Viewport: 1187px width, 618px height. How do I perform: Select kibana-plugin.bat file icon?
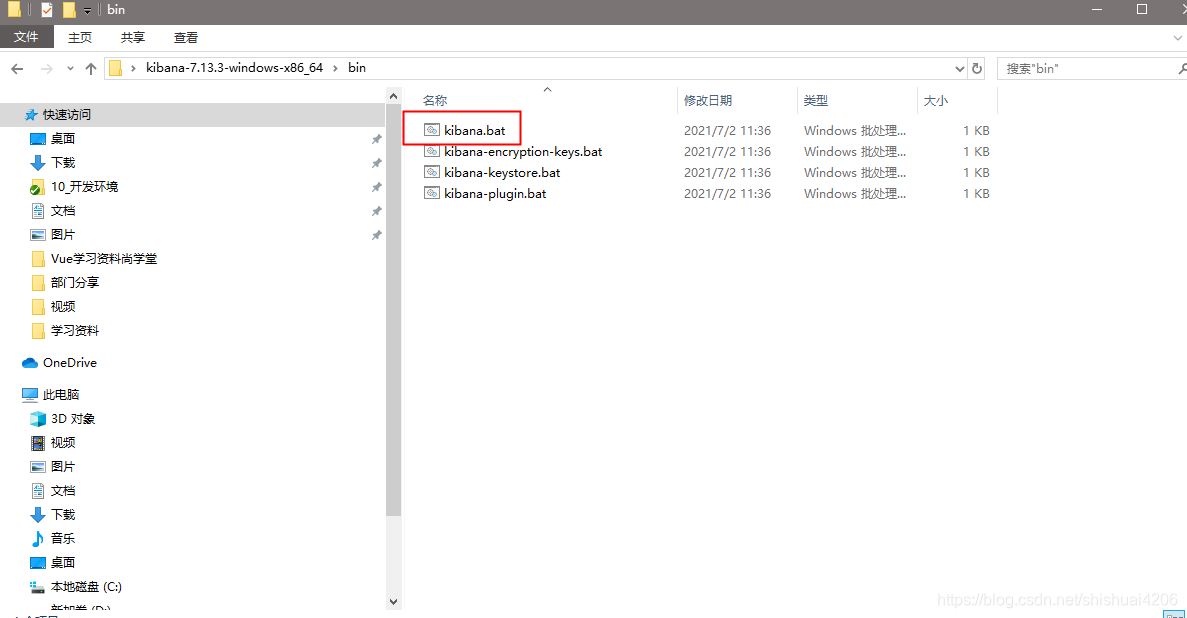pos(431,194)
